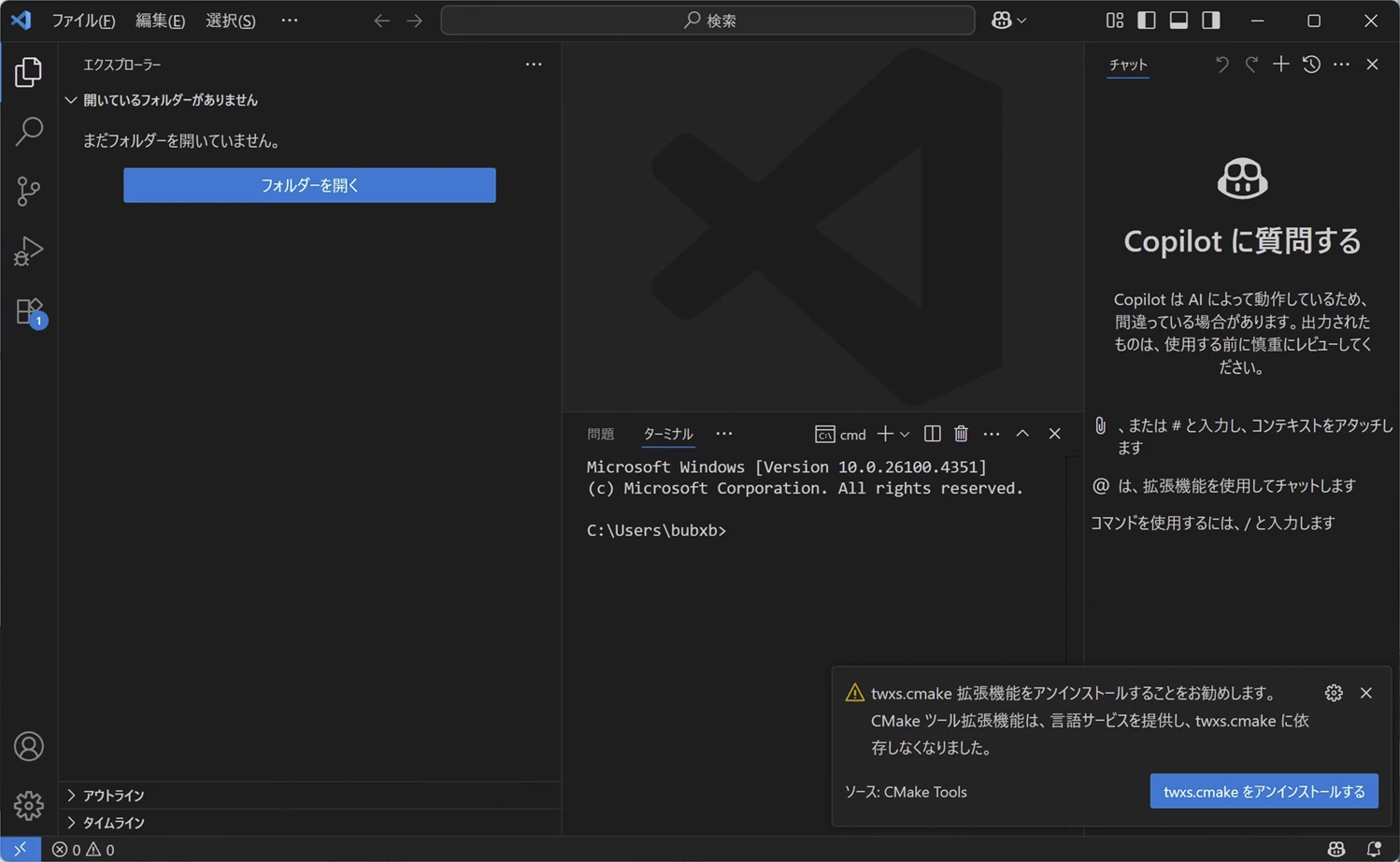Viewport: 1400px width, 862px height.
Task: Open the Explorer view in activity bar
Action: point(28,72)
